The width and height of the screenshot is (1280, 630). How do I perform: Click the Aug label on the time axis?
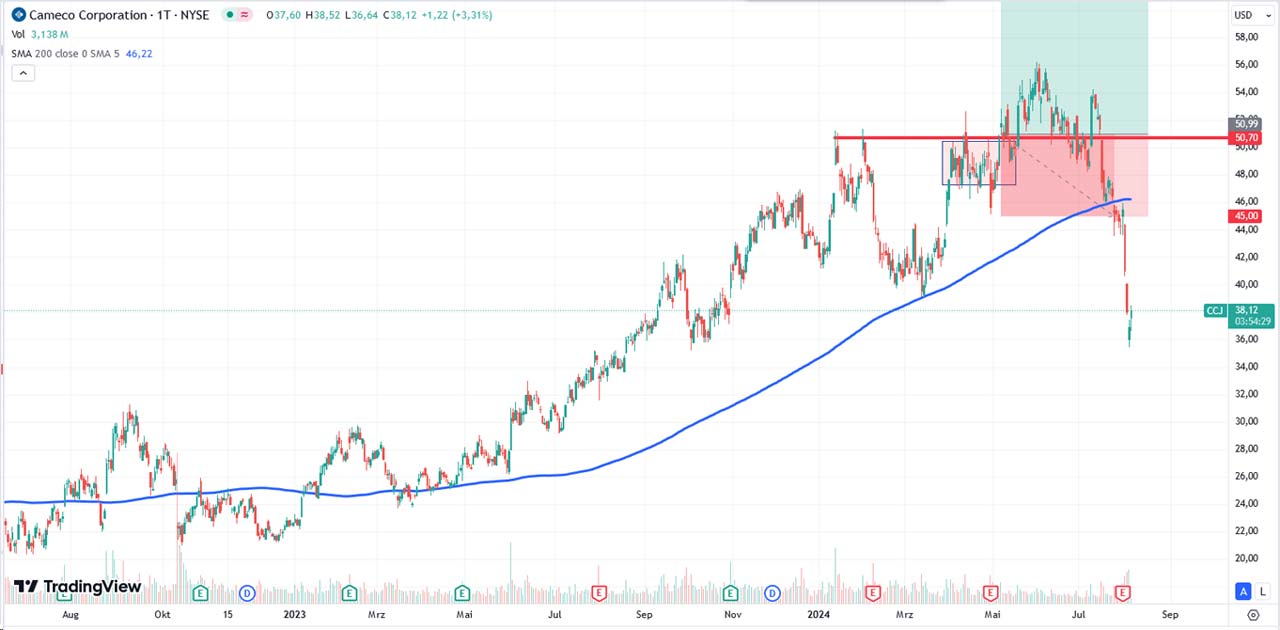coord(70,614)
